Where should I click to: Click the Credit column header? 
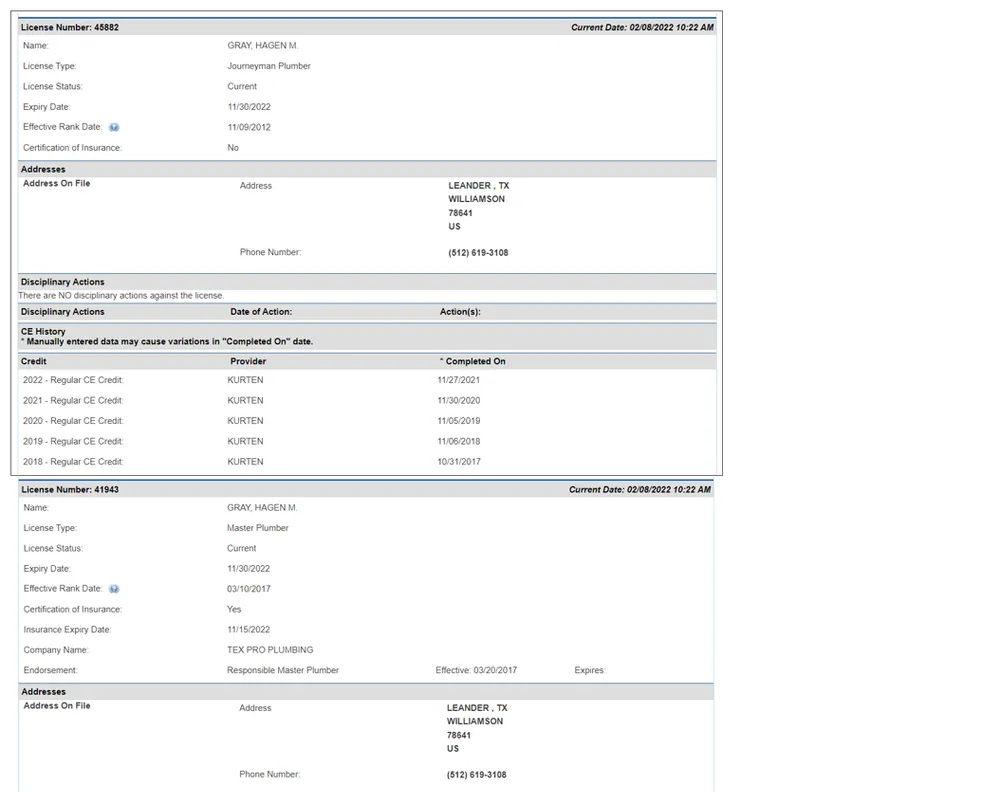click(x=34, y=361)
